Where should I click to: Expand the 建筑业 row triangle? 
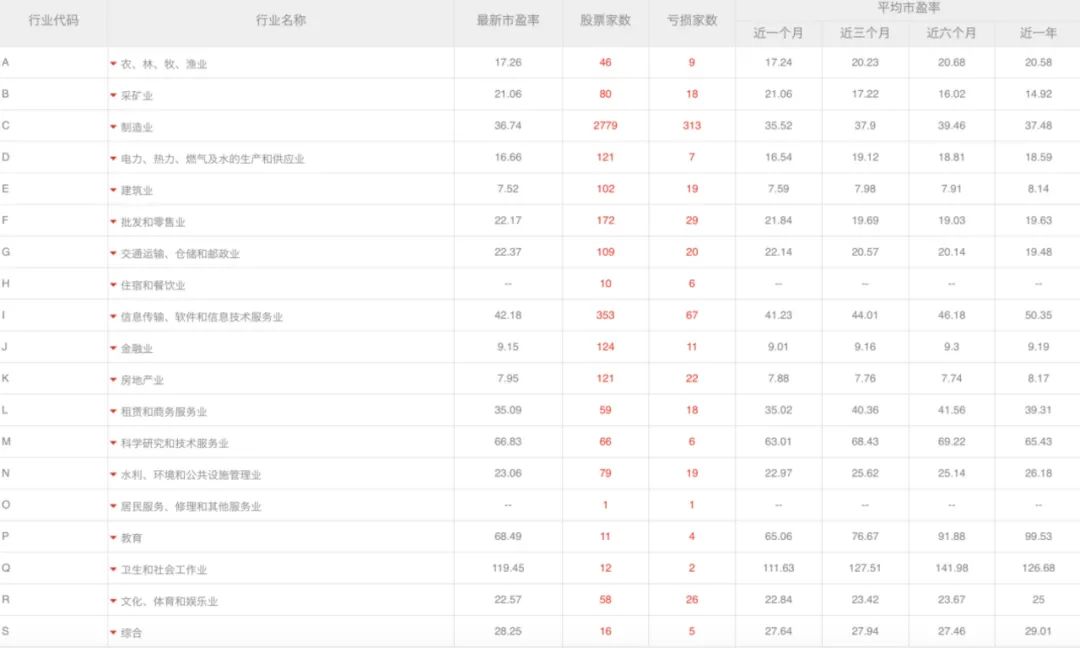[x=113, y=189]
